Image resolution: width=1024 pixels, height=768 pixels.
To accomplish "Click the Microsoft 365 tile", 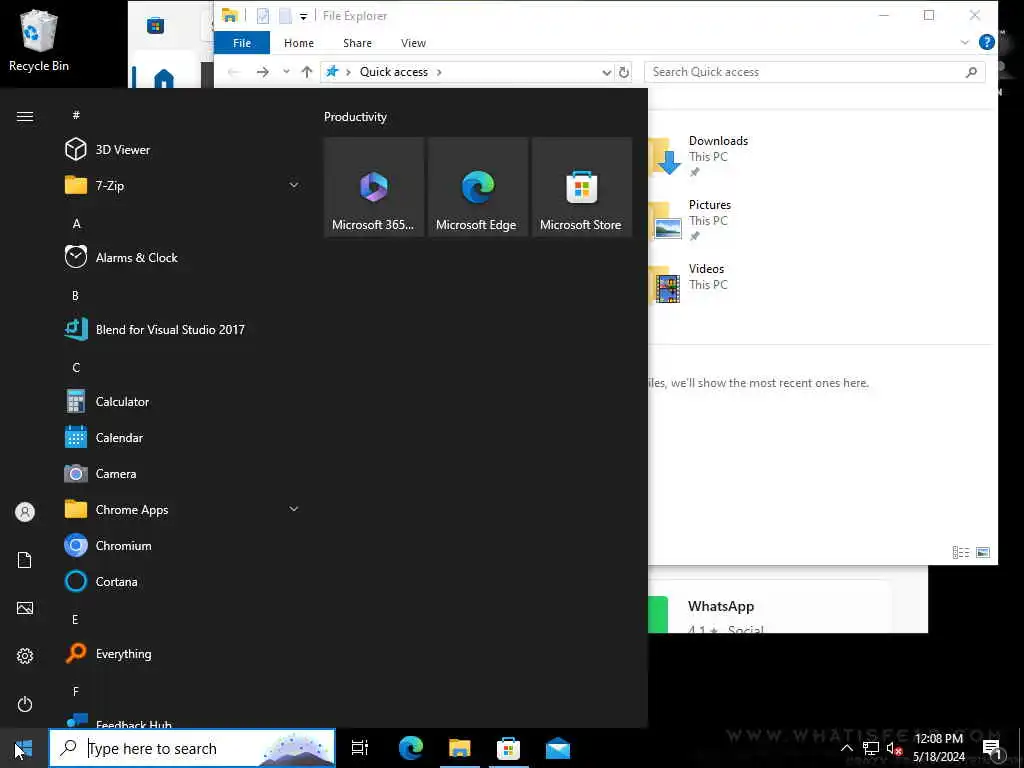I will [x=374, y=187].
